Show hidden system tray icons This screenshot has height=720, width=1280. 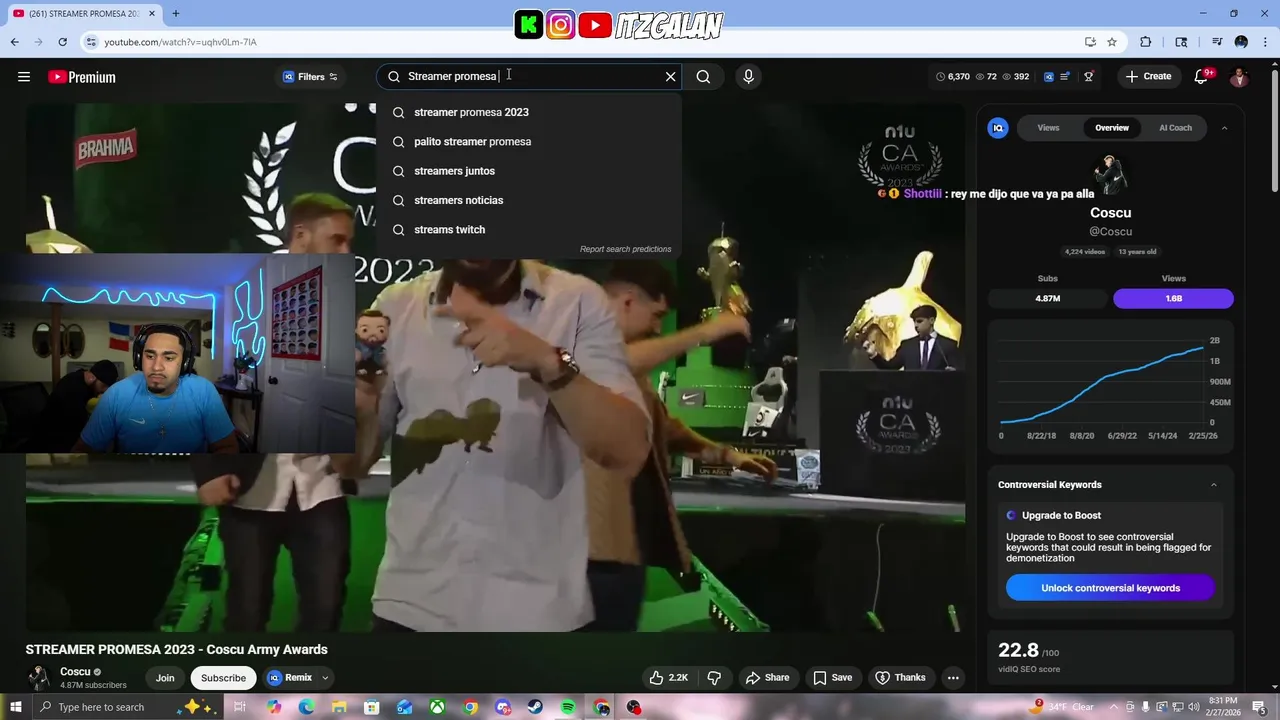pos(1114,707)
